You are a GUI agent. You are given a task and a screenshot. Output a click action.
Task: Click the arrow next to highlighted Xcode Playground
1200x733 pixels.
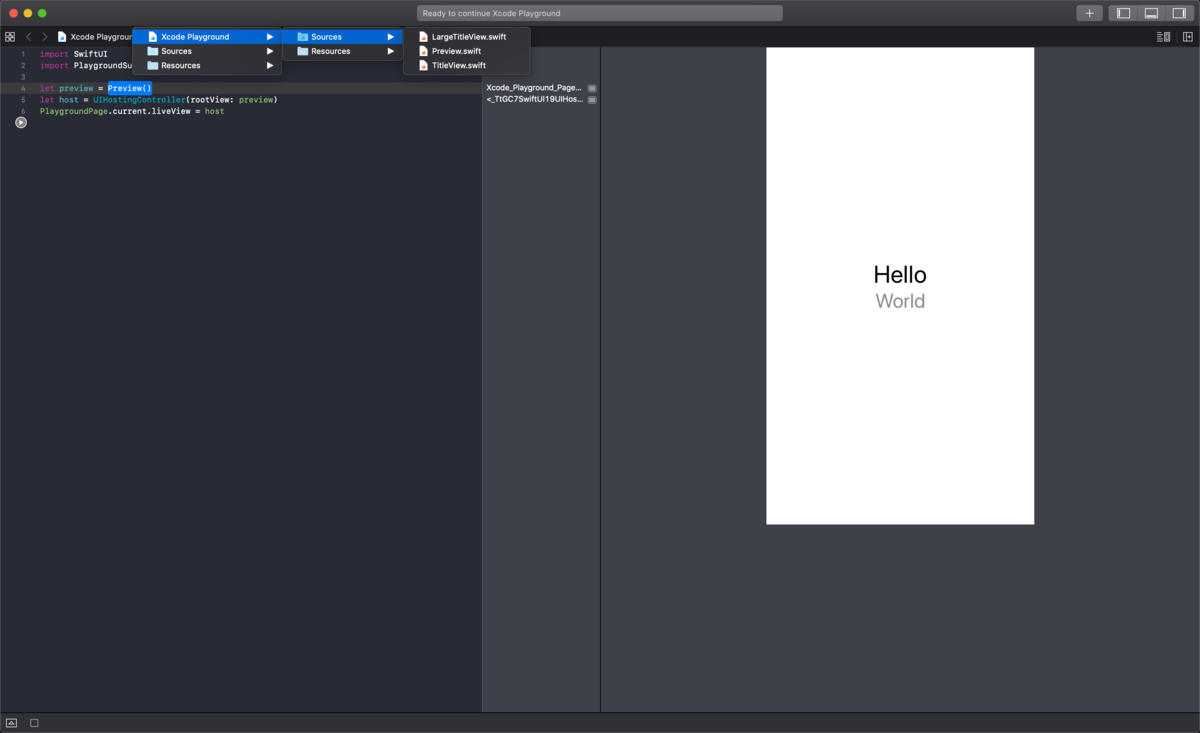[x=270, y=37]
